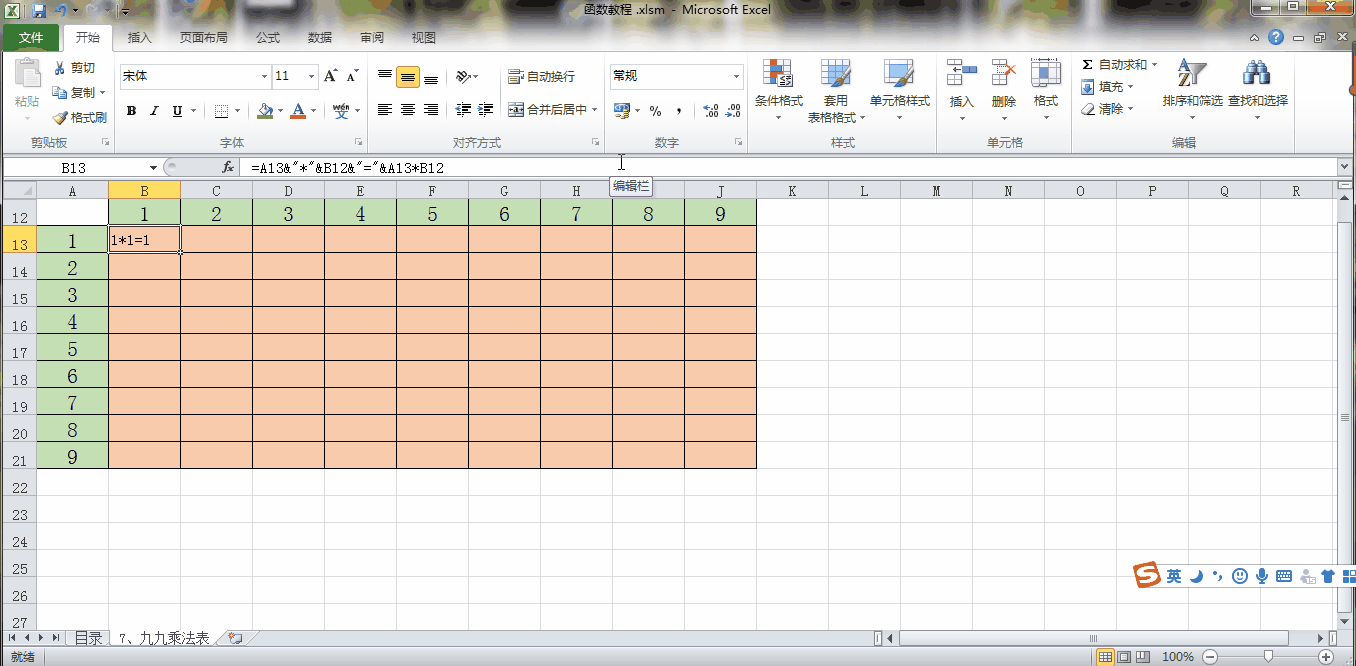
Task: Click the Find and Select binoculars
Action: click(x=1256, y=74)
